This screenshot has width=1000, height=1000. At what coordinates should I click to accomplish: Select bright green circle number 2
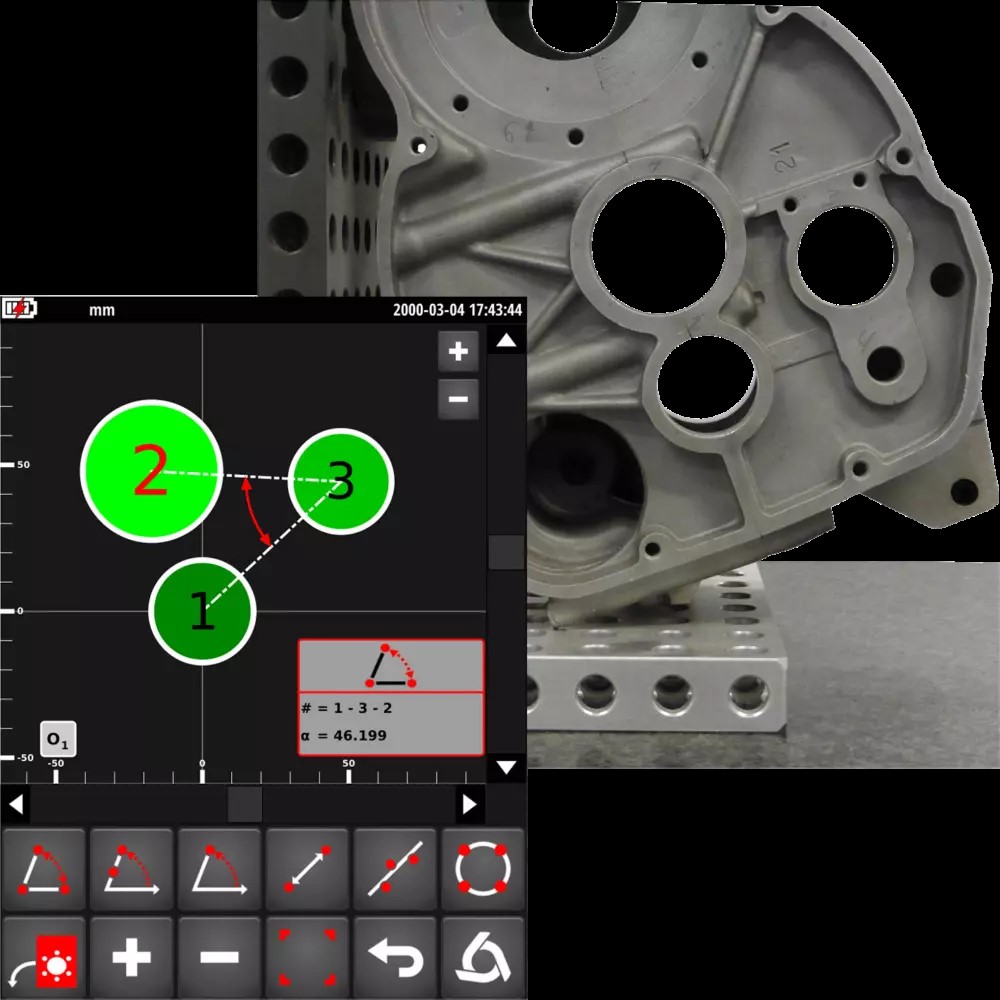pos(152,471)
